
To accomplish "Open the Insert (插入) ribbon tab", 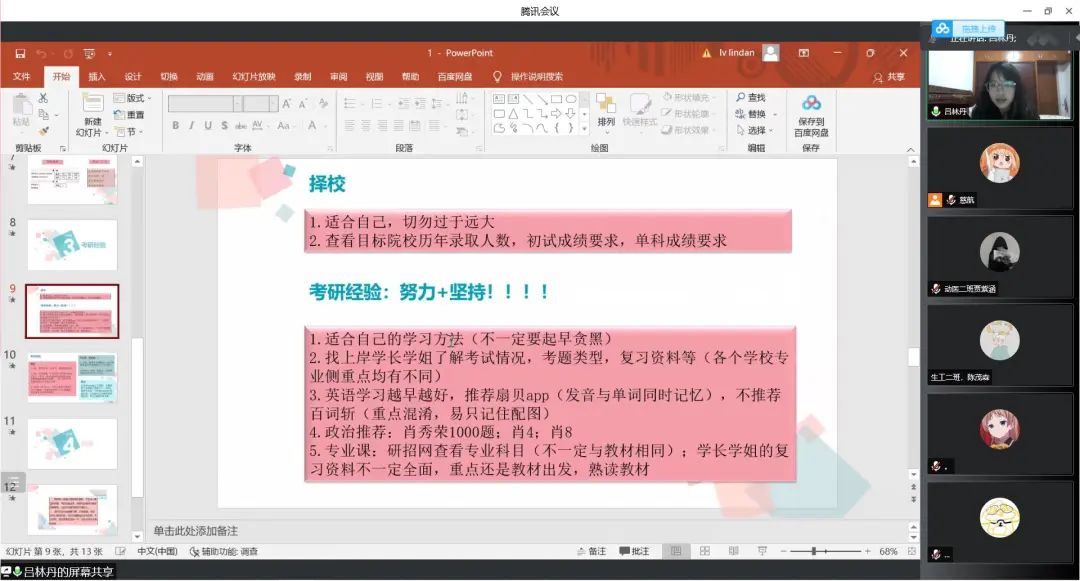I will (96, 77).
